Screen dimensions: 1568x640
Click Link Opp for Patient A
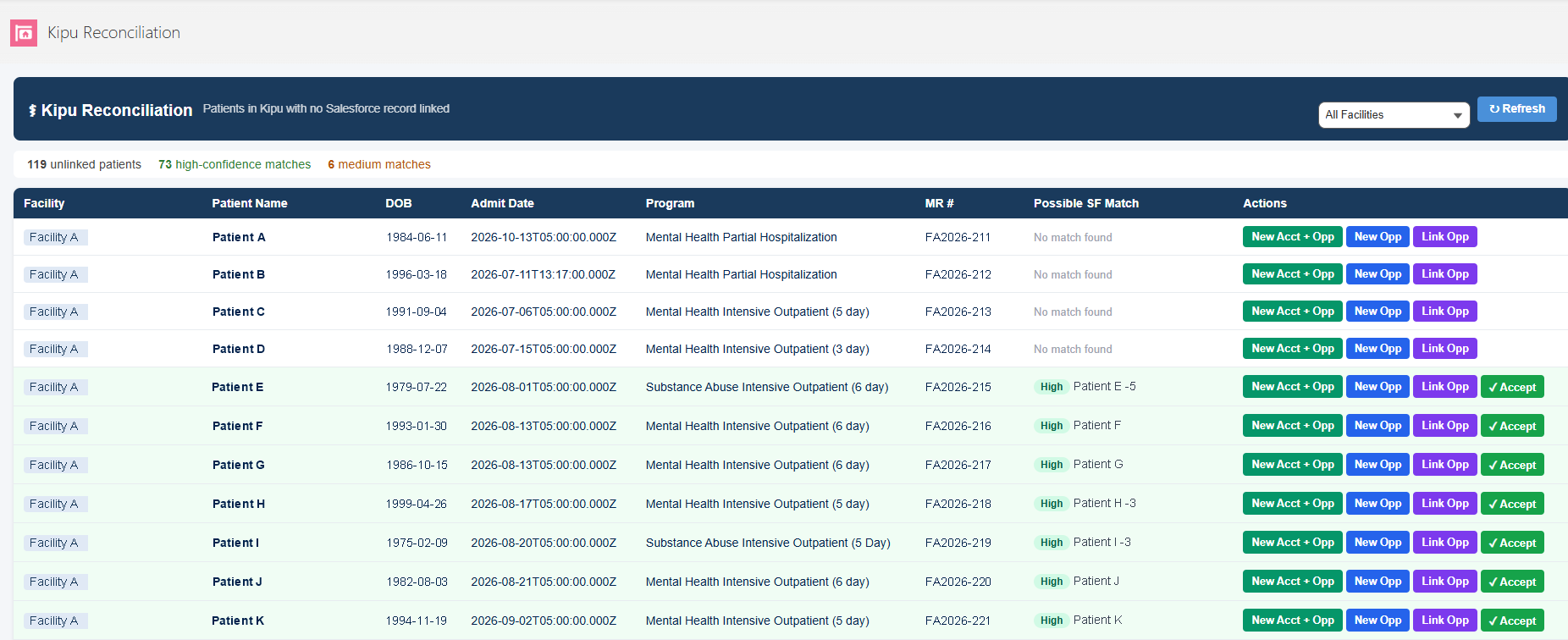pos(1444,237)
